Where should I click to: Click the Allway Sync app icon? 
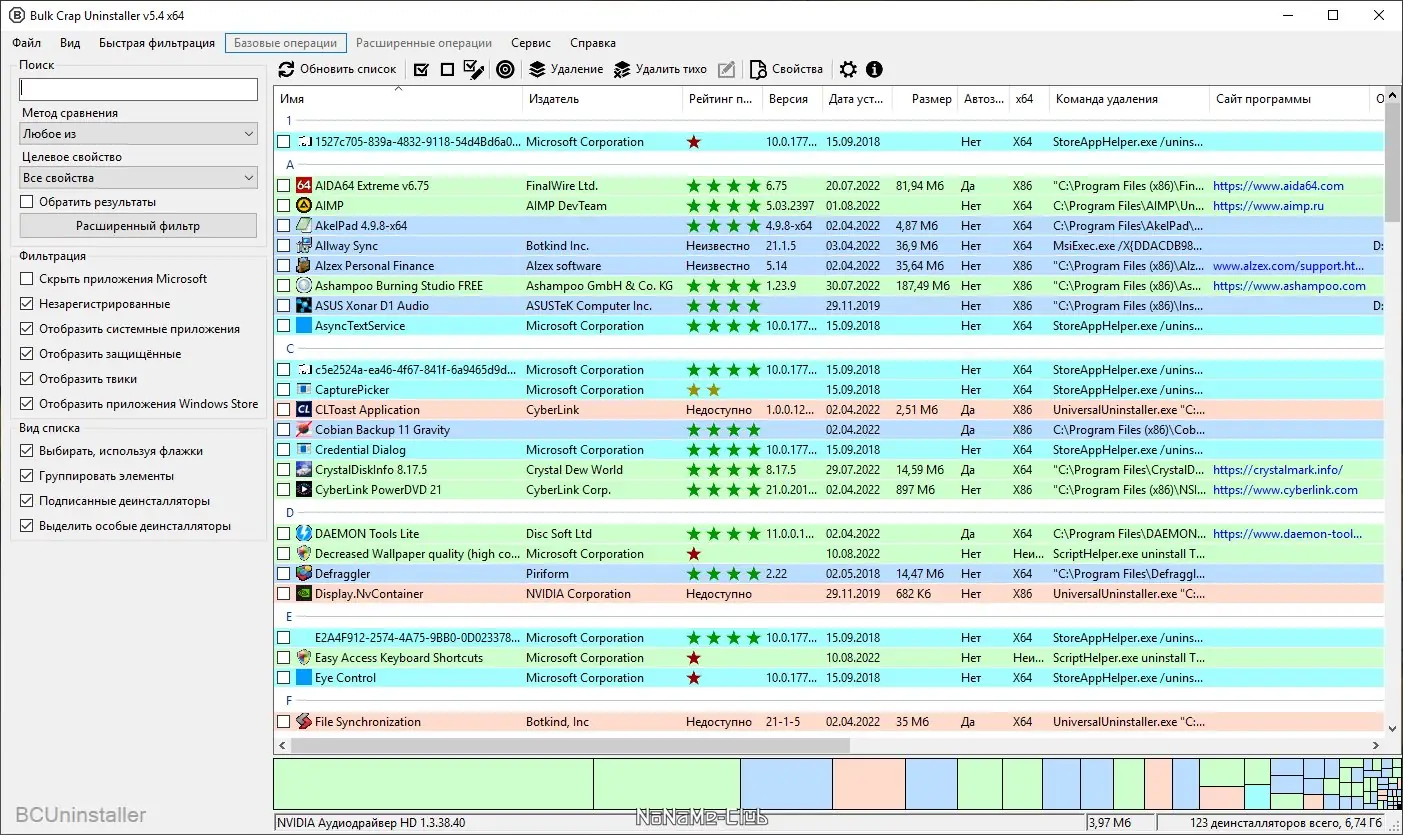coord(304,246)
